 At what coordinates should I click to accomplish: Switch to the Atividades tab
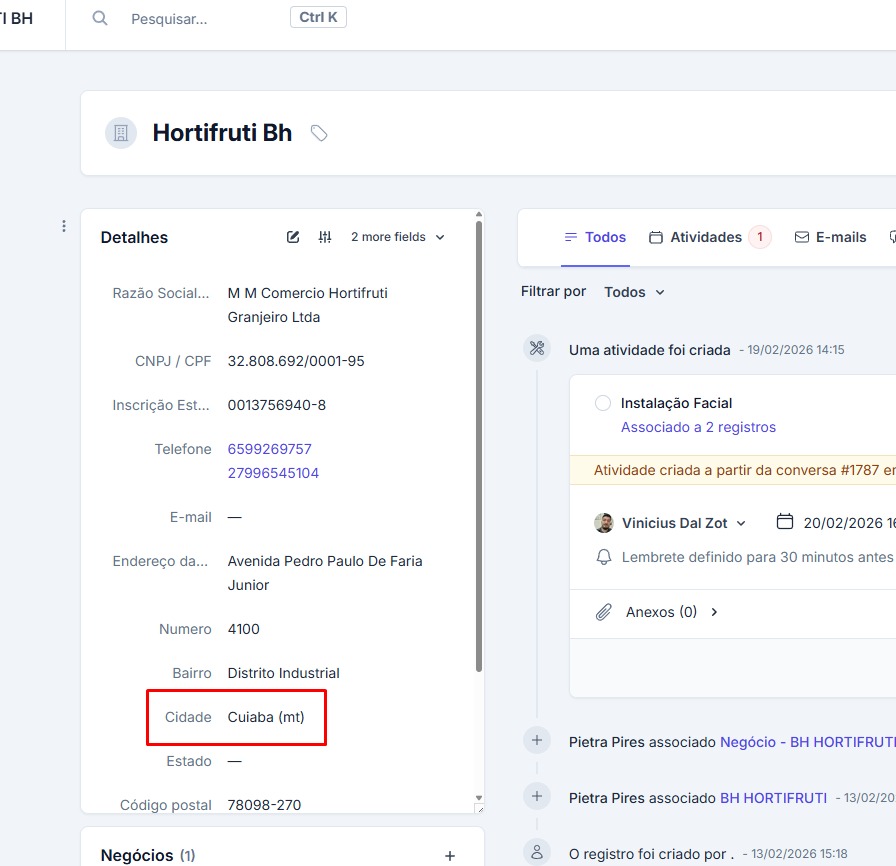[x=706, y=237]
